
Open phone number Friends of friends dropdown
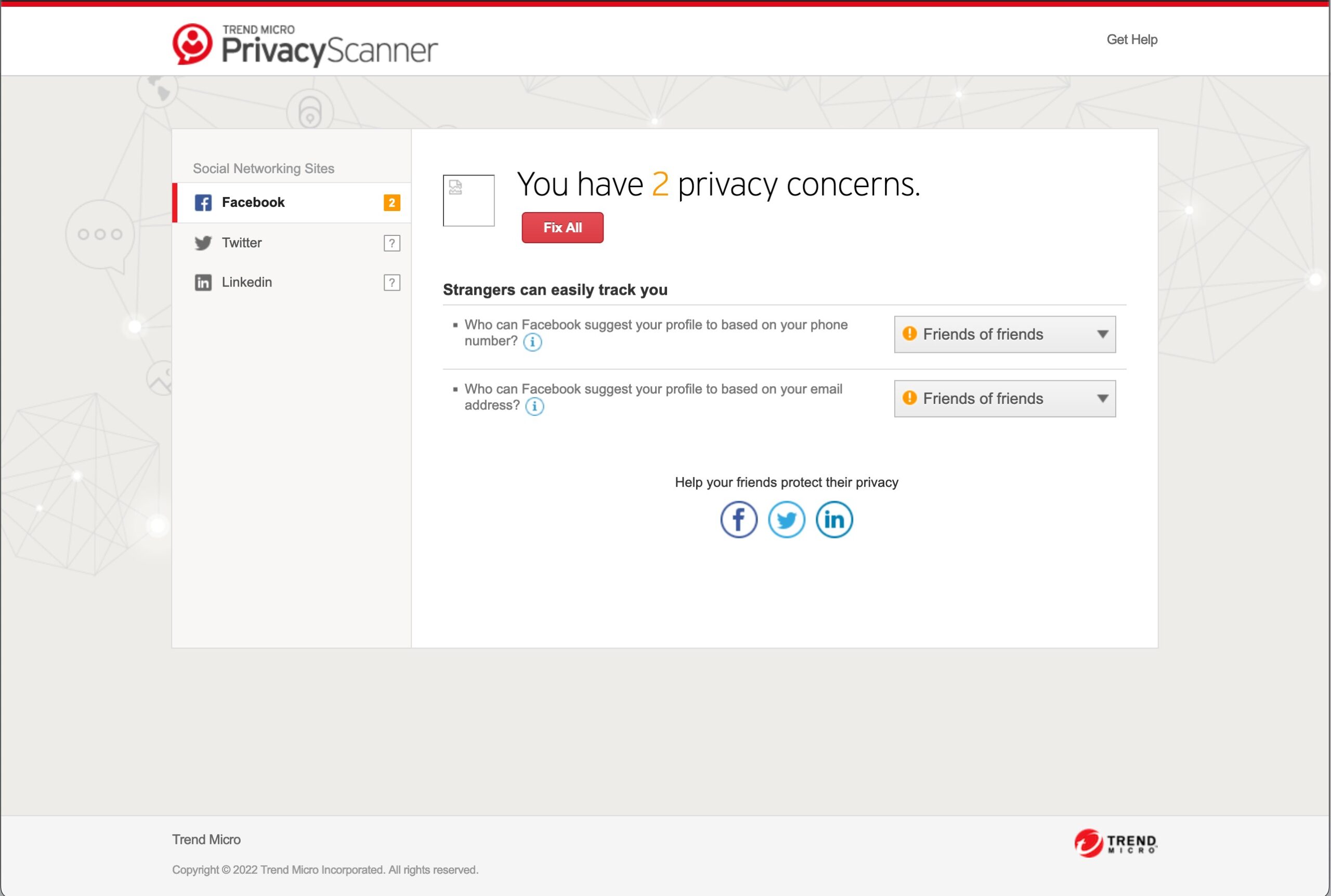pos(1004,334)
